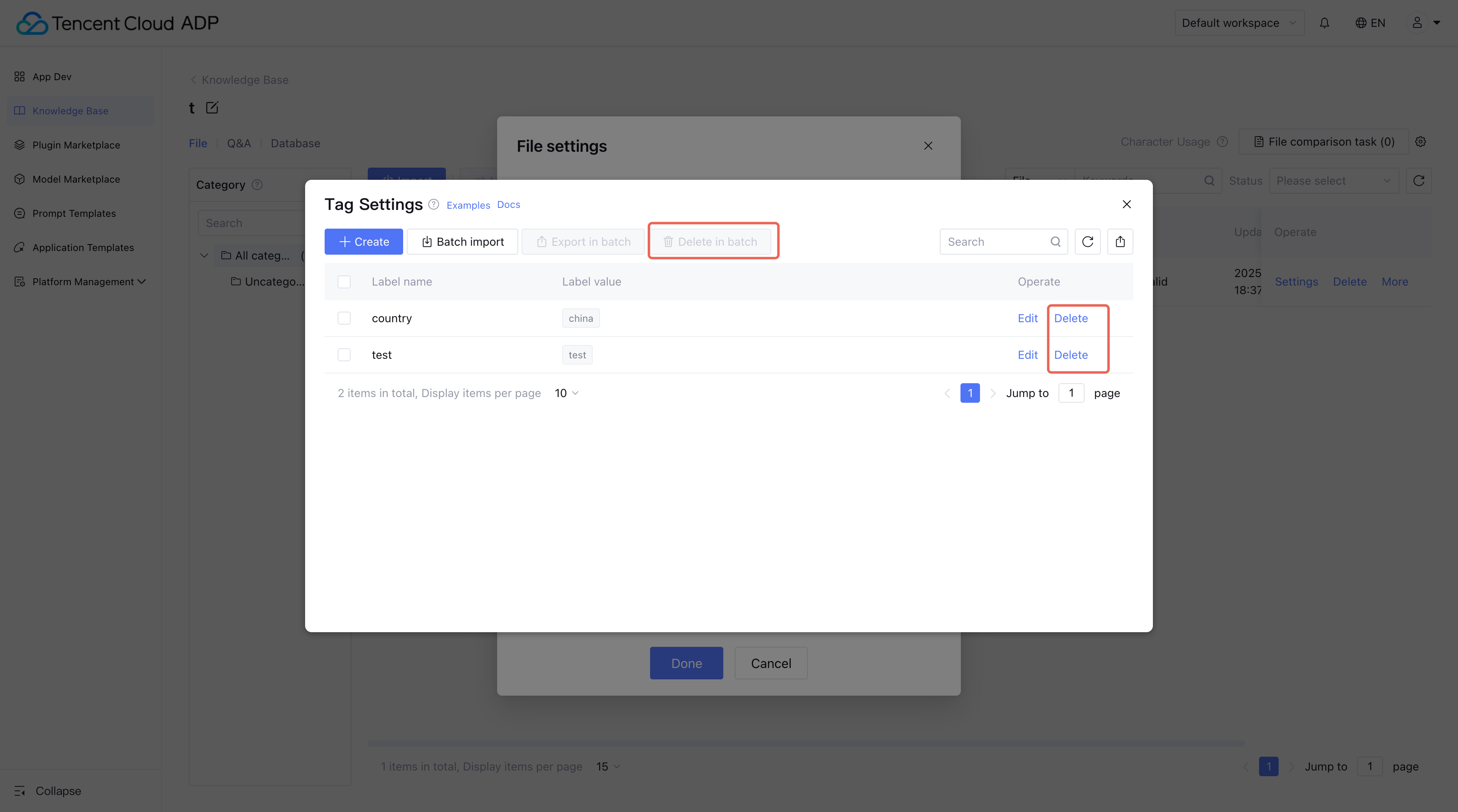This screenshot has height=812, width=1458.
Task: Click the Tencent Cloud ADP logo
Action: 117,23
